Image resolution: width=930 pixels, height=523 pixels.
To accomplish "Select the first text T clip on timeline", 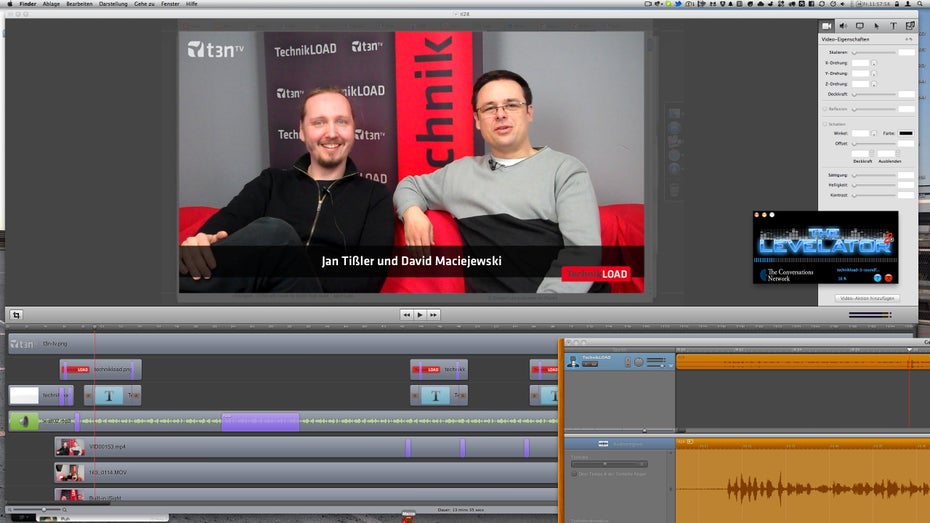I will pyautogui.click(x=113, y=396).
